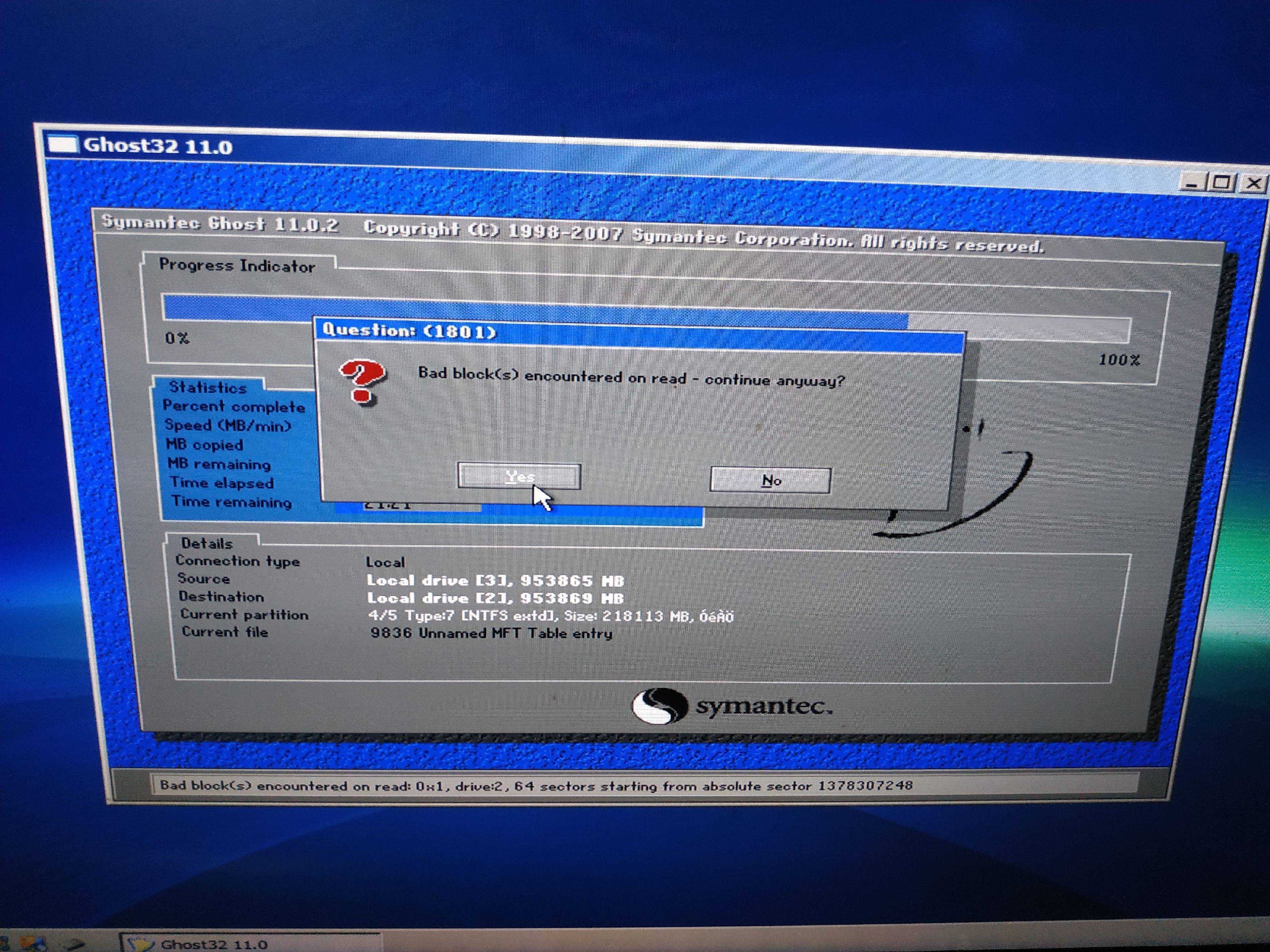Click the 'Details' panel heading
1270x952 pixels.
pyautogui.click(x=207, y=544)
